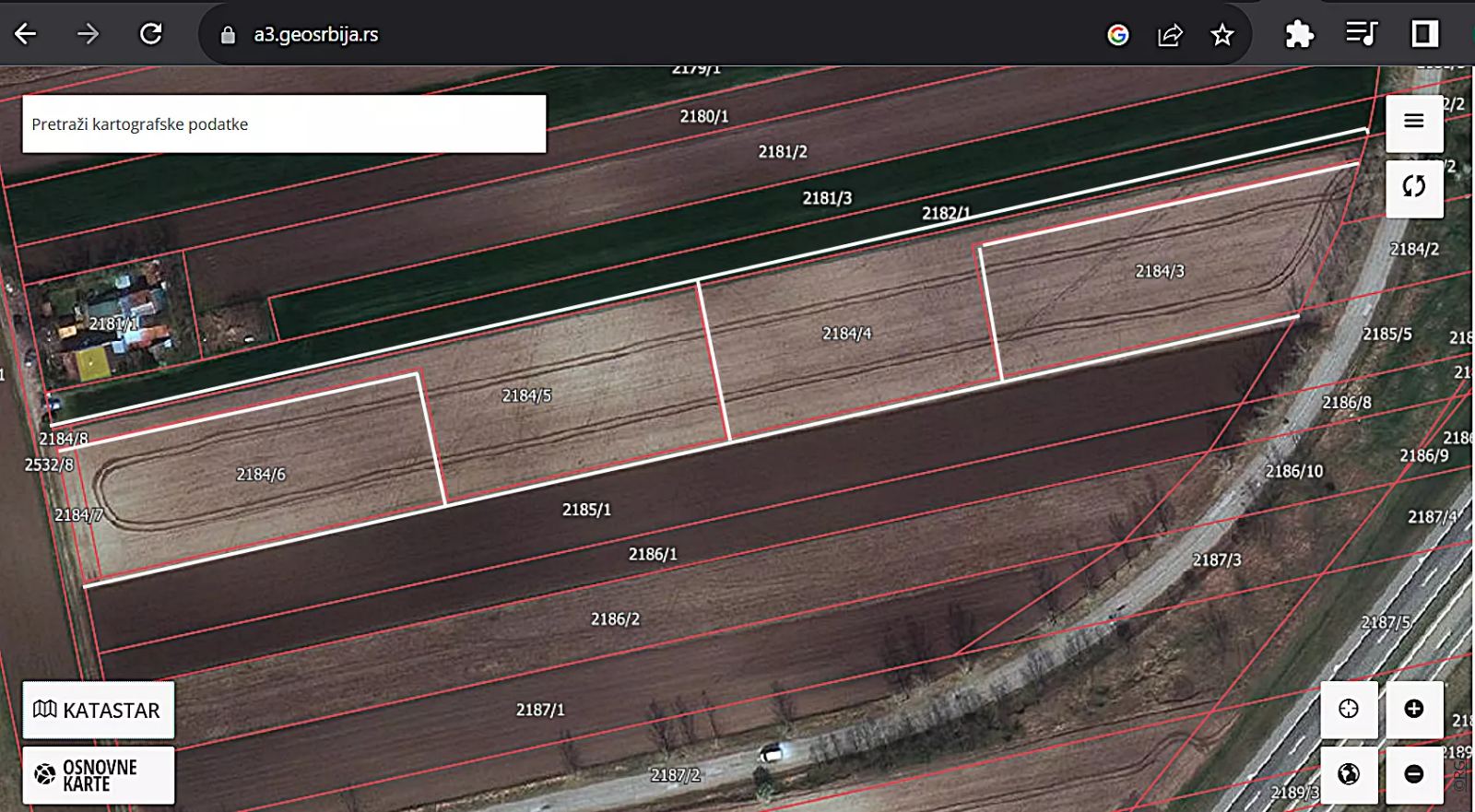Open the KATASTAR panel
This screenshot has width=1475, height=812.
(98, 710)
